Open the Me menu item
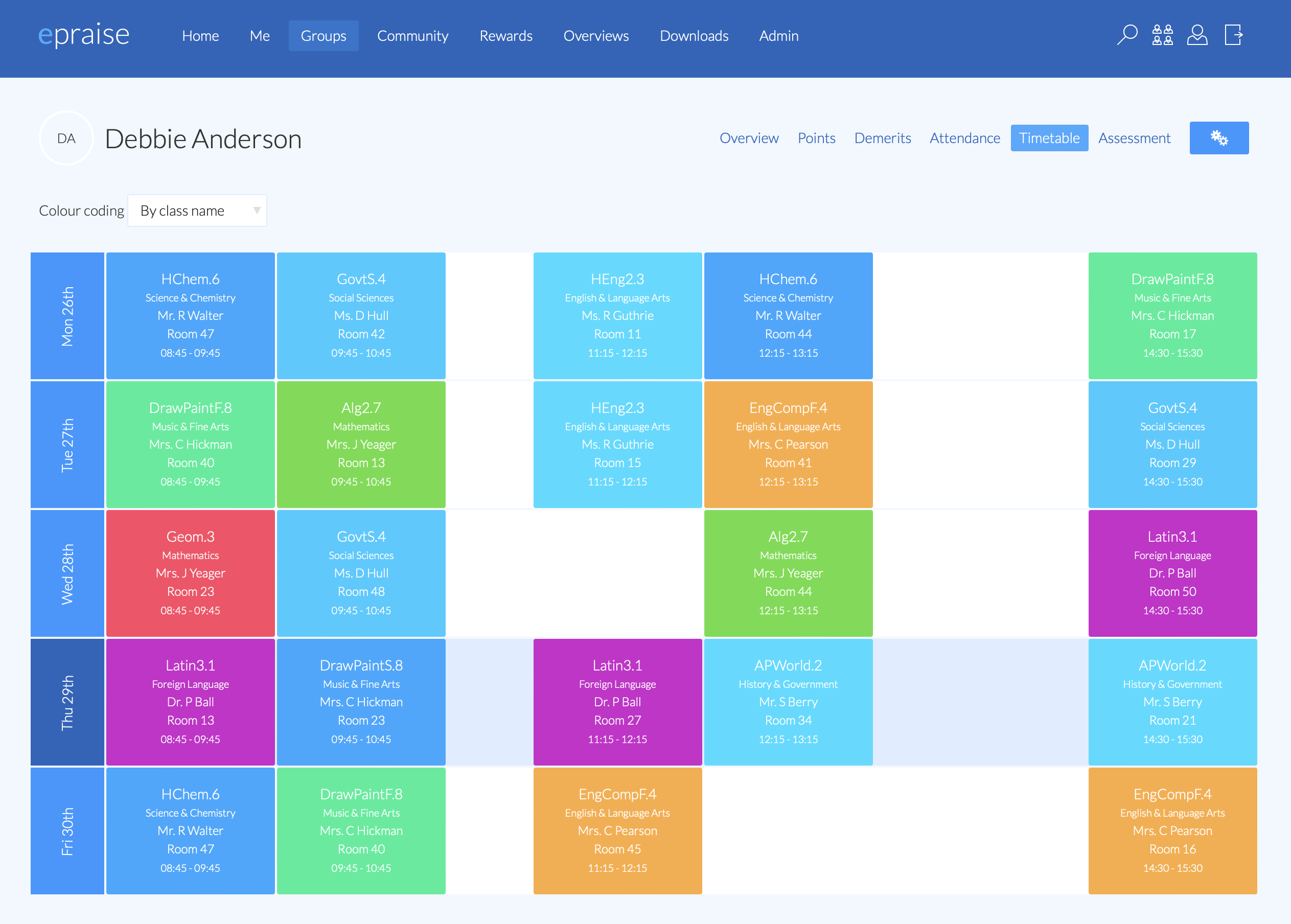This screenshot has height=924, width=1291. pyautogui.click(x=260, y=36)
